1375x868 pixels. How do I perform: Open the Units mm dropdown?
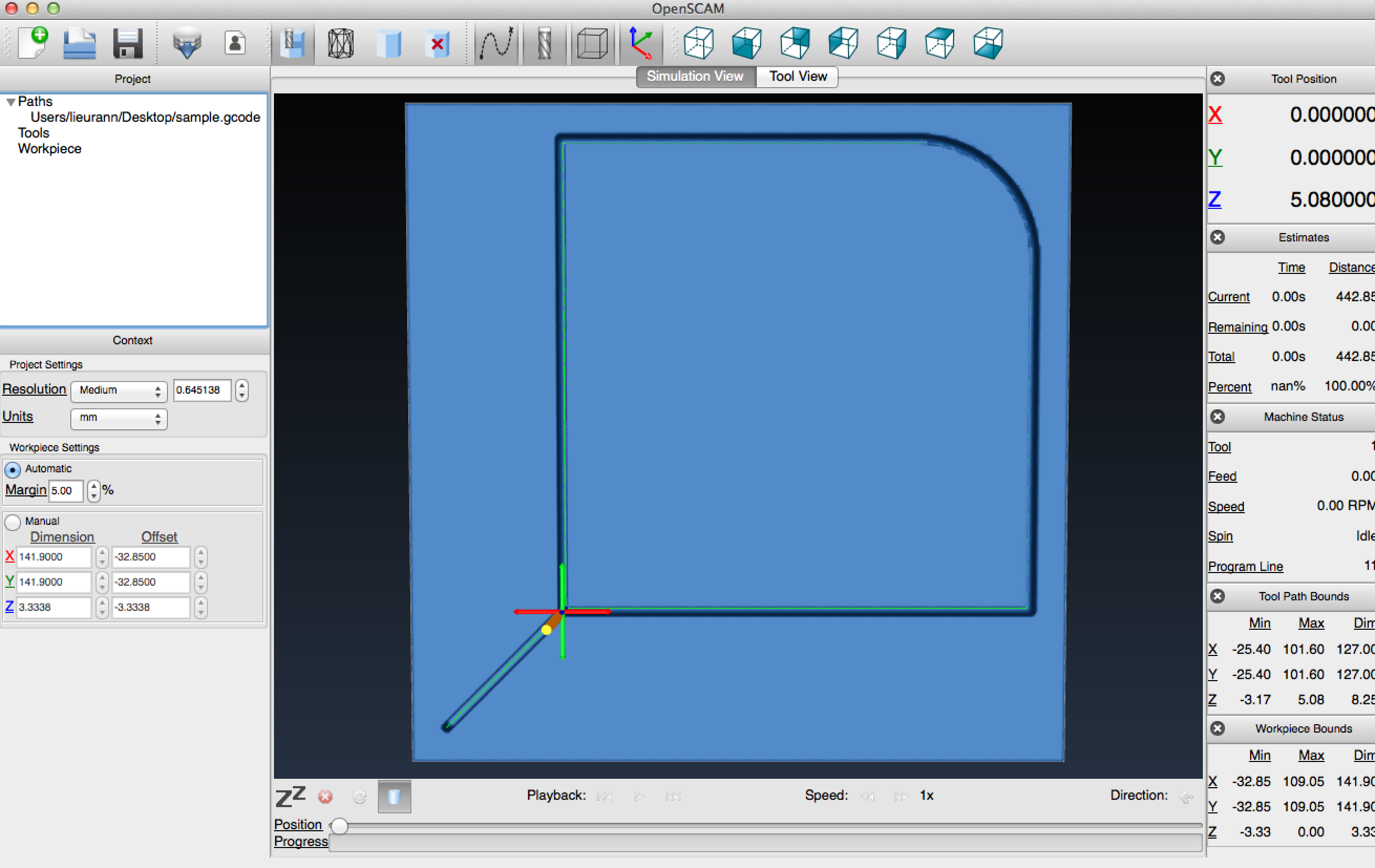point(119,418)
